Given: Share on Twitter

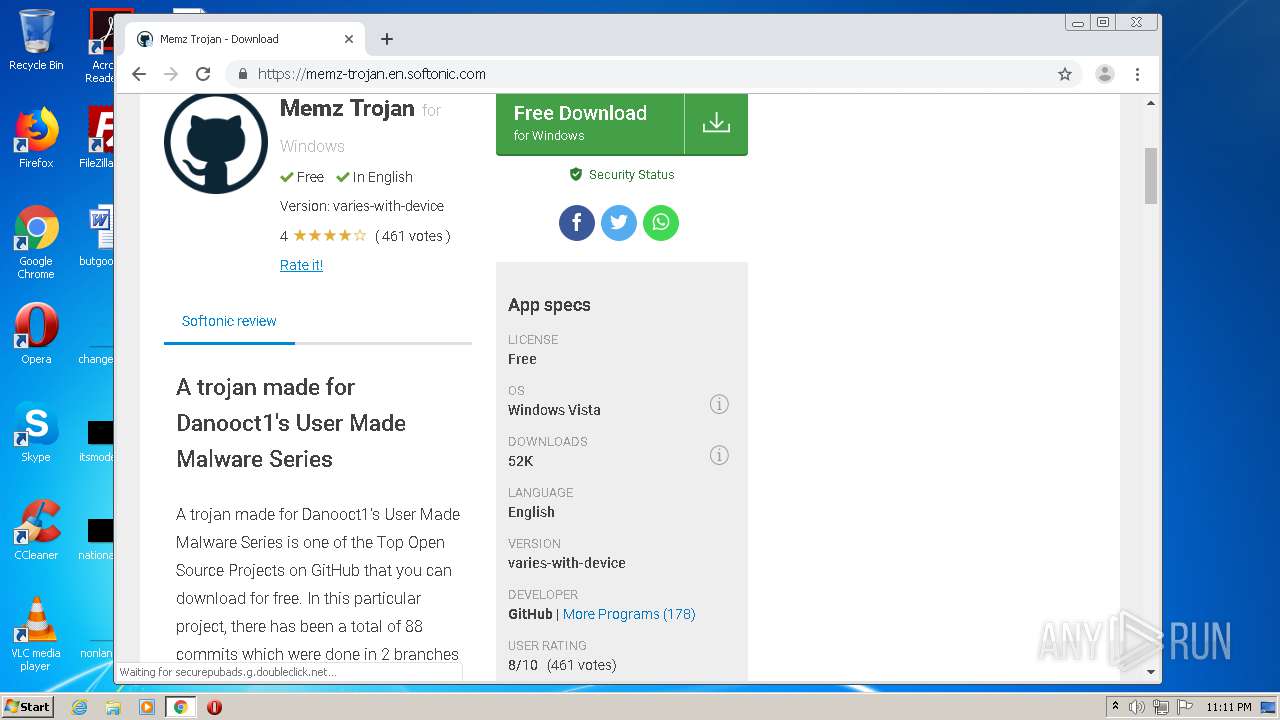Looking at the screenshot, I should (x=619, y=222).
